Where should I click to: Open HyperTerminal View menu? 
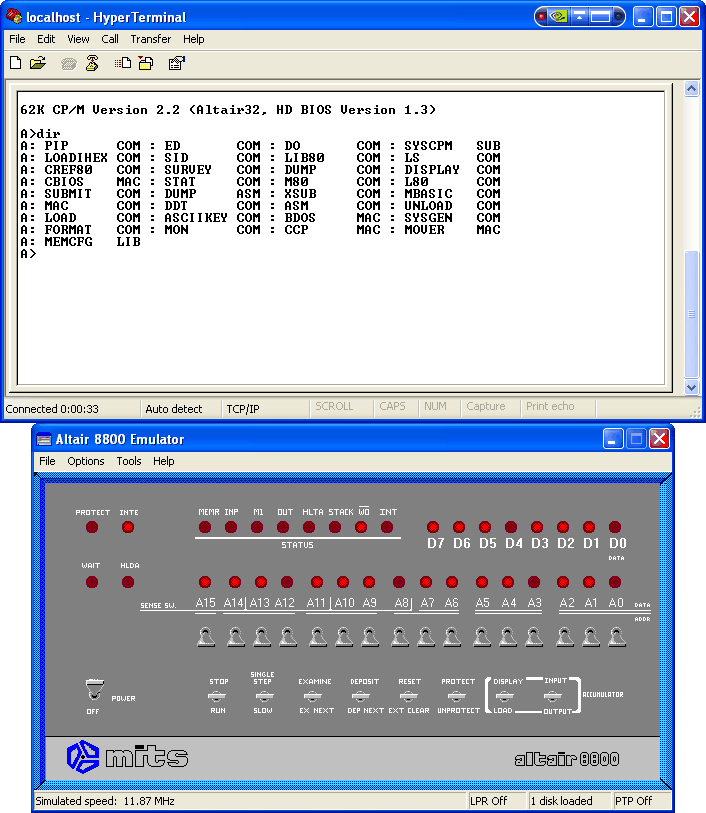(78, 39)
